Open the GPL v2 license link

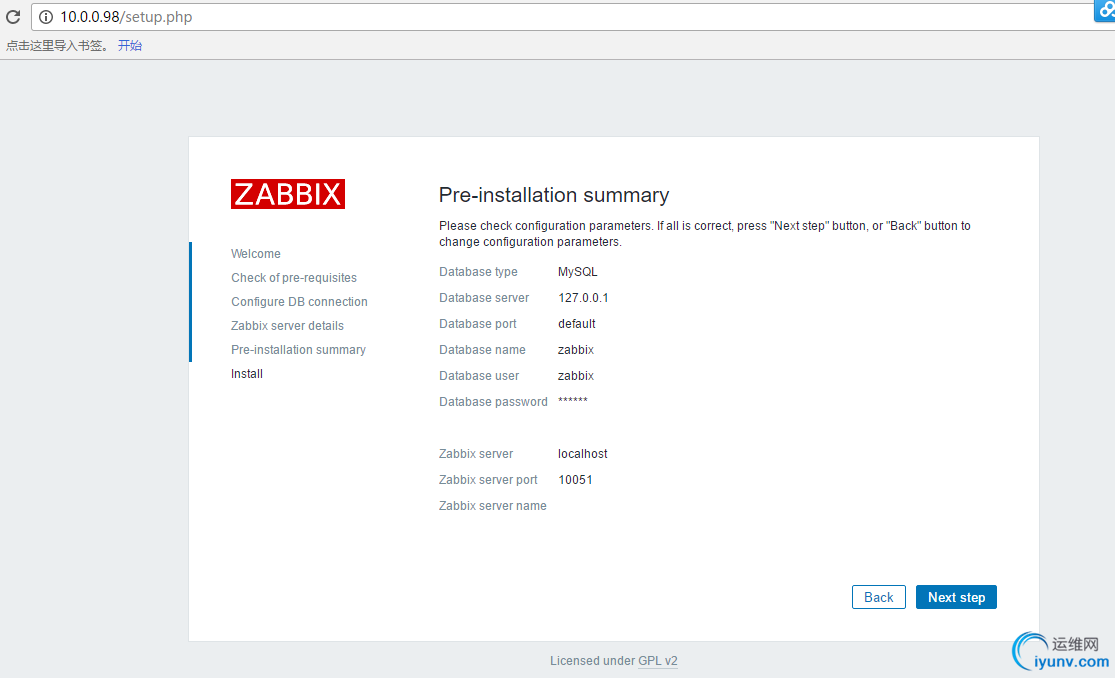(x=658, y=661)
